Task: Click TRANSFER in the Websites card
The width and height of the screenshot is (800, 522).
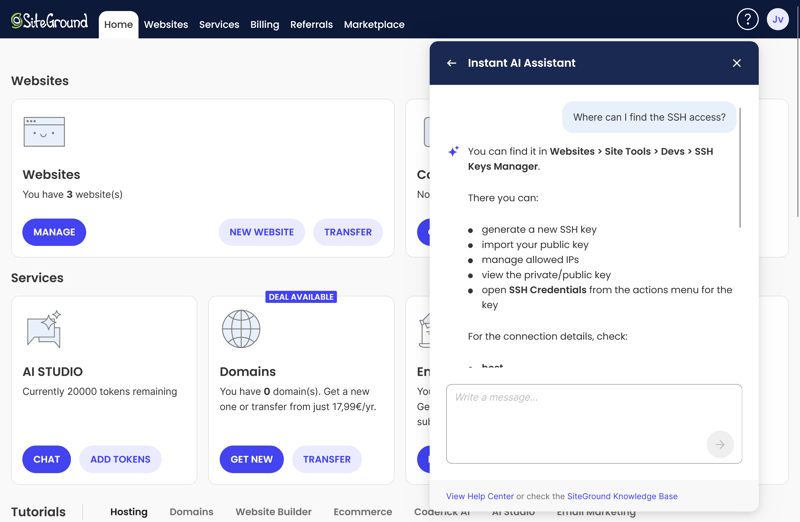Action: (348, 232)
